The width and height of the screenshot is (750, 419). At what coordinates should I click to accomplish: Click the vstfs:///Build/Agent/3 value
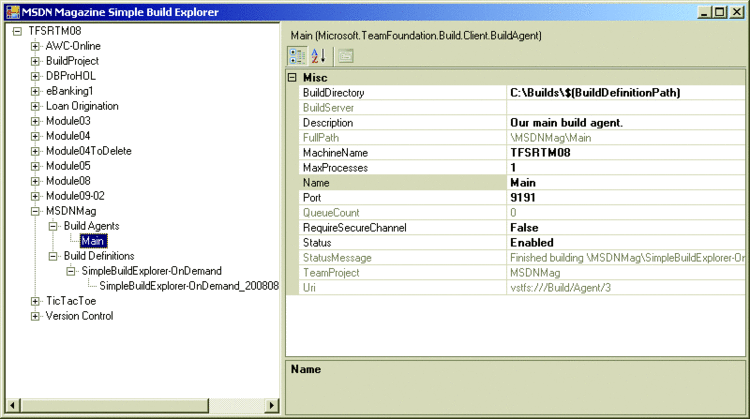561,287
